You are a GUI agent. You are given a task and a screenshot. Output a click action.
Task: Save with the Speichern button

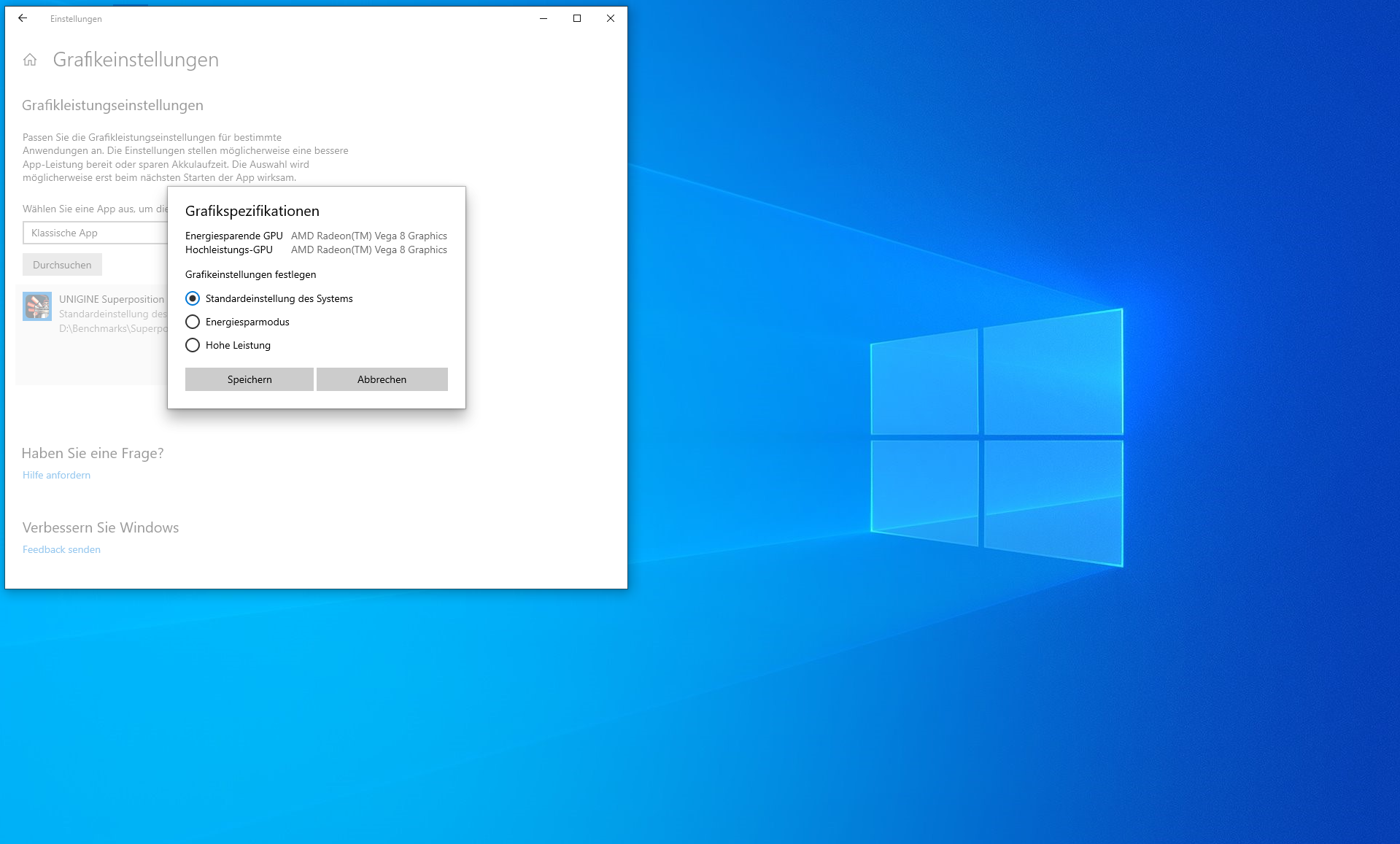point(250,379)
